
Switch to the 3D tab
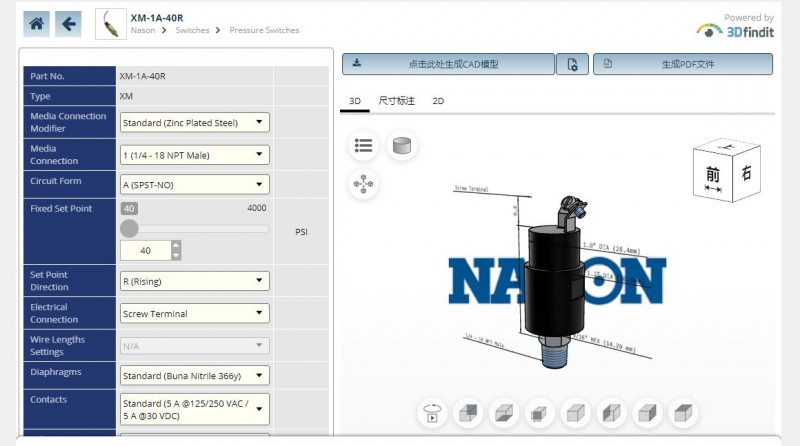point(355,101)
